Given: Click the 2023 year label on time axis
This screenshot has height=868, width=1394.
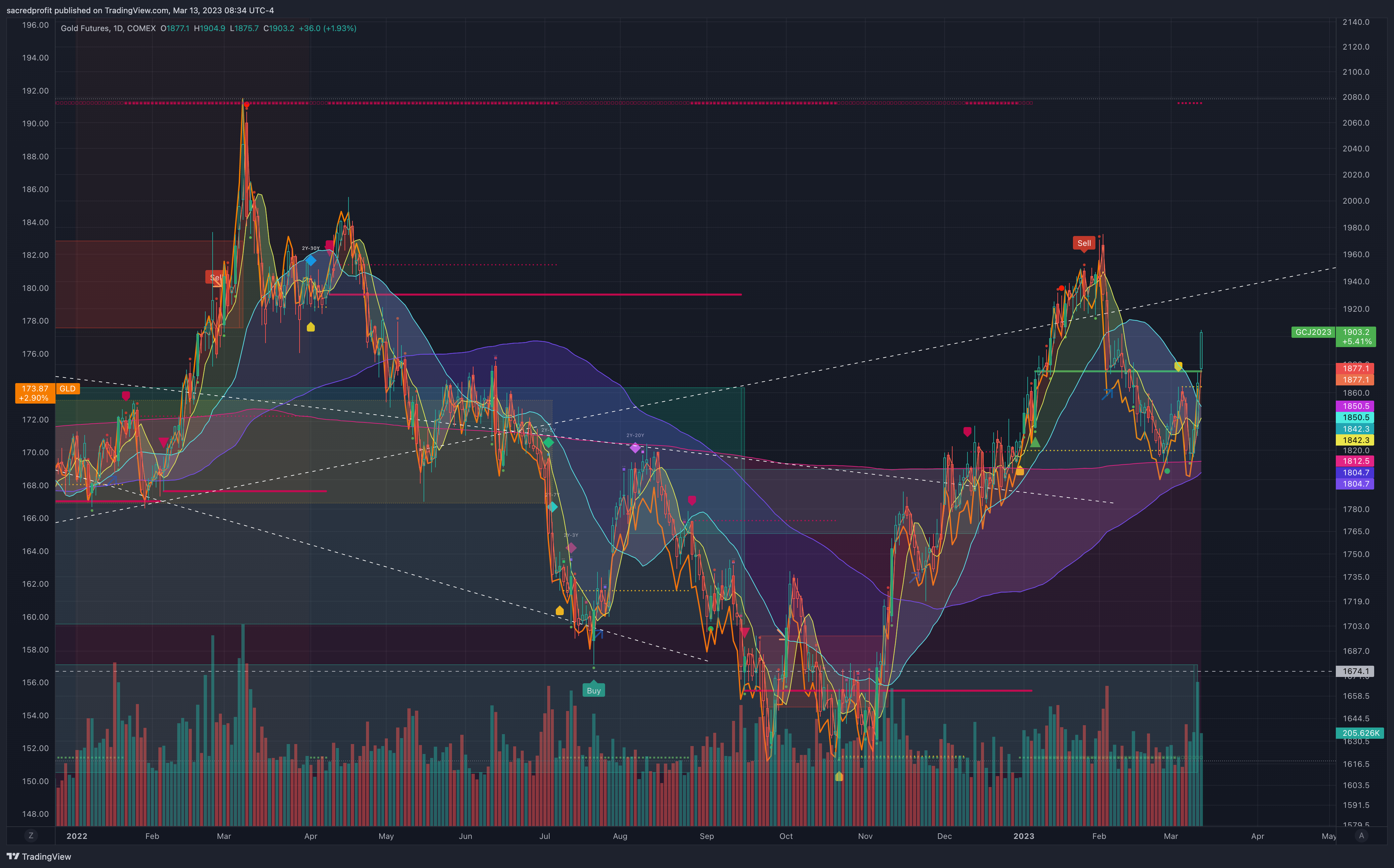Looking at the screenshot, I should coord(1024,836).
